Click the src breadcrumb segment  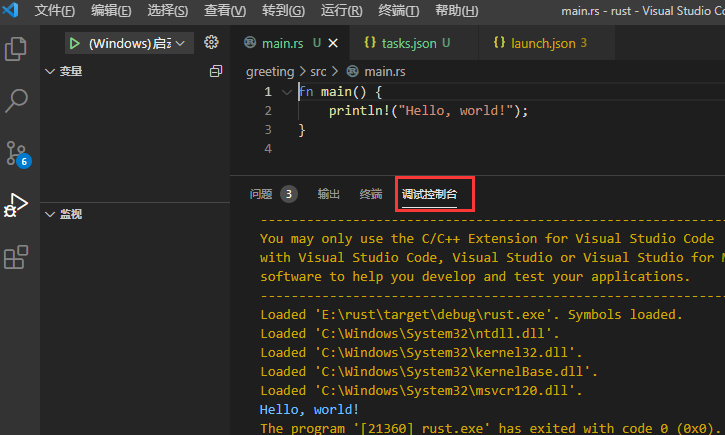318,71
